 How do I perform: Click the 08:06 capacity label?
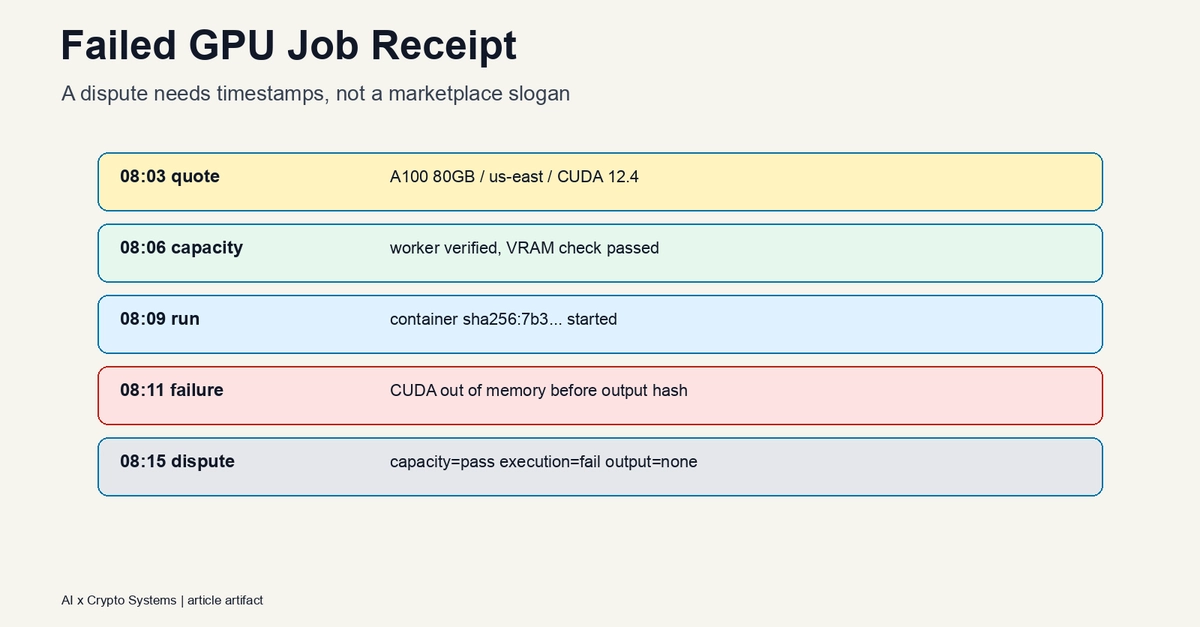(181, 248)
